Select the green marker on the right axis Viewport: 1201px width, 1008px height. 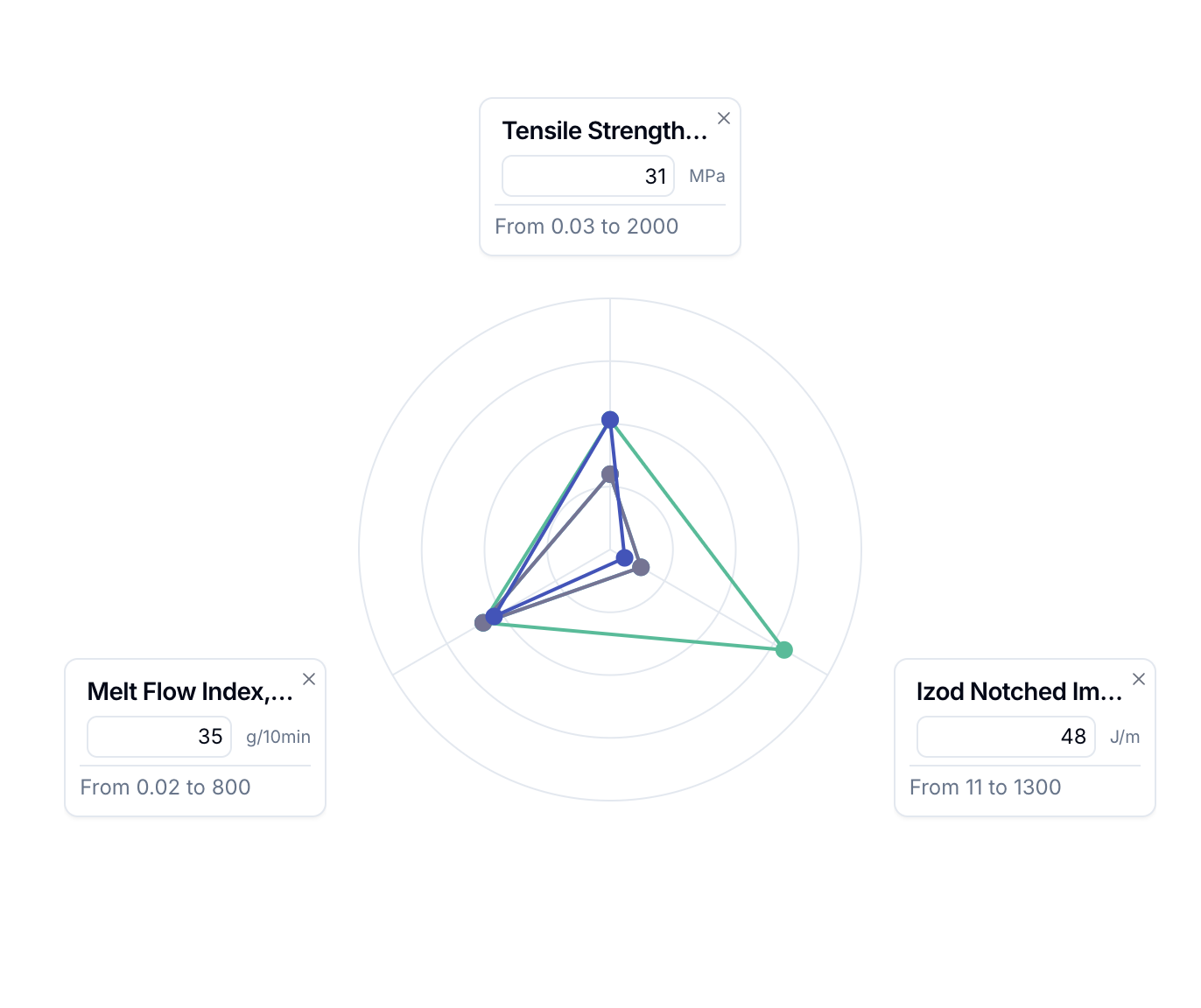coord(783,650)
